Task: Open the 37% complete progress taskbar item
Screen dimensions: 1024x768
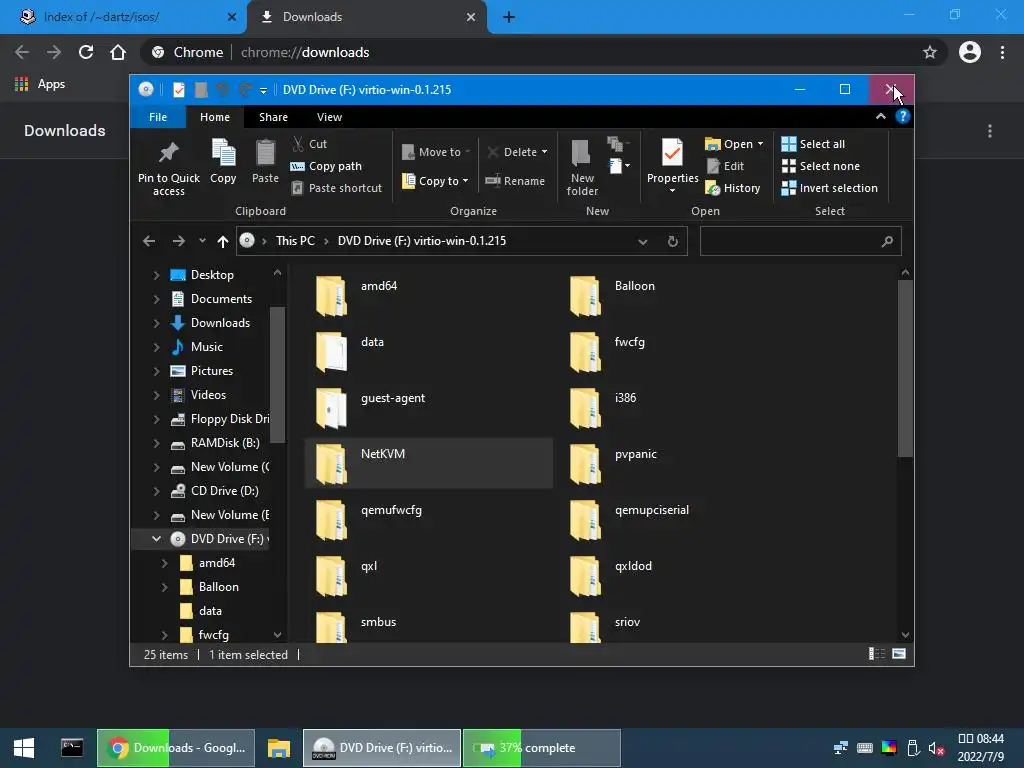Action: [x=541, y=748]
